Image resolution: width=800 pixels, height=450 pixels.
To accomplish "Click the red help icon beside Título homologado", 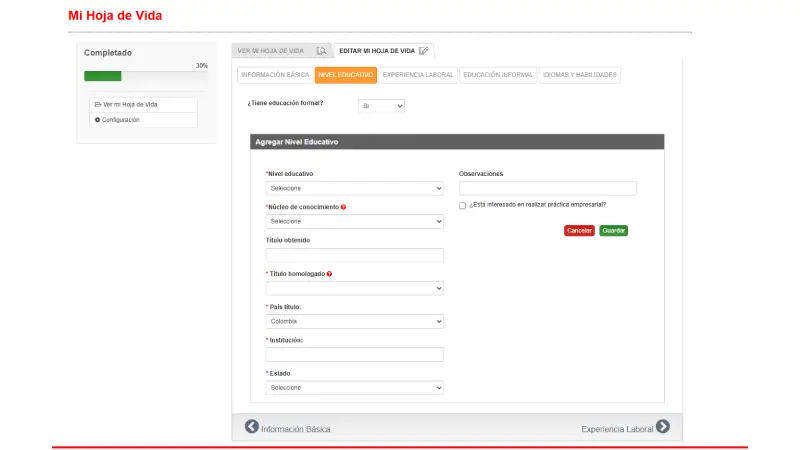I will click(x=329, y=273).
